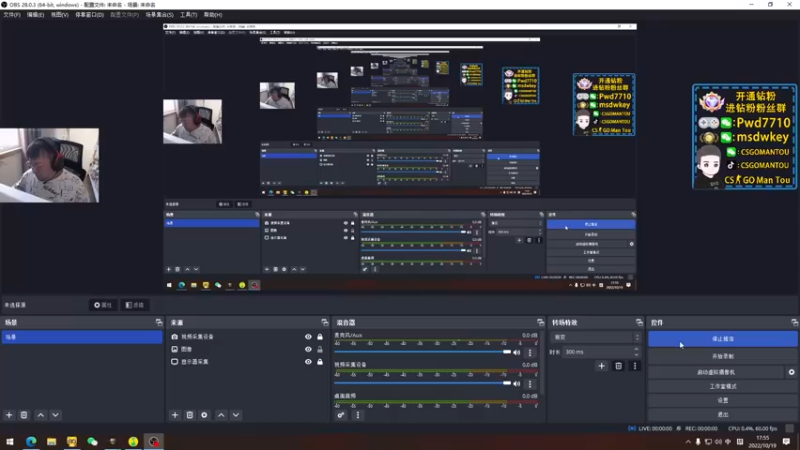Open source Properties (属性) button

coord(103,305)
